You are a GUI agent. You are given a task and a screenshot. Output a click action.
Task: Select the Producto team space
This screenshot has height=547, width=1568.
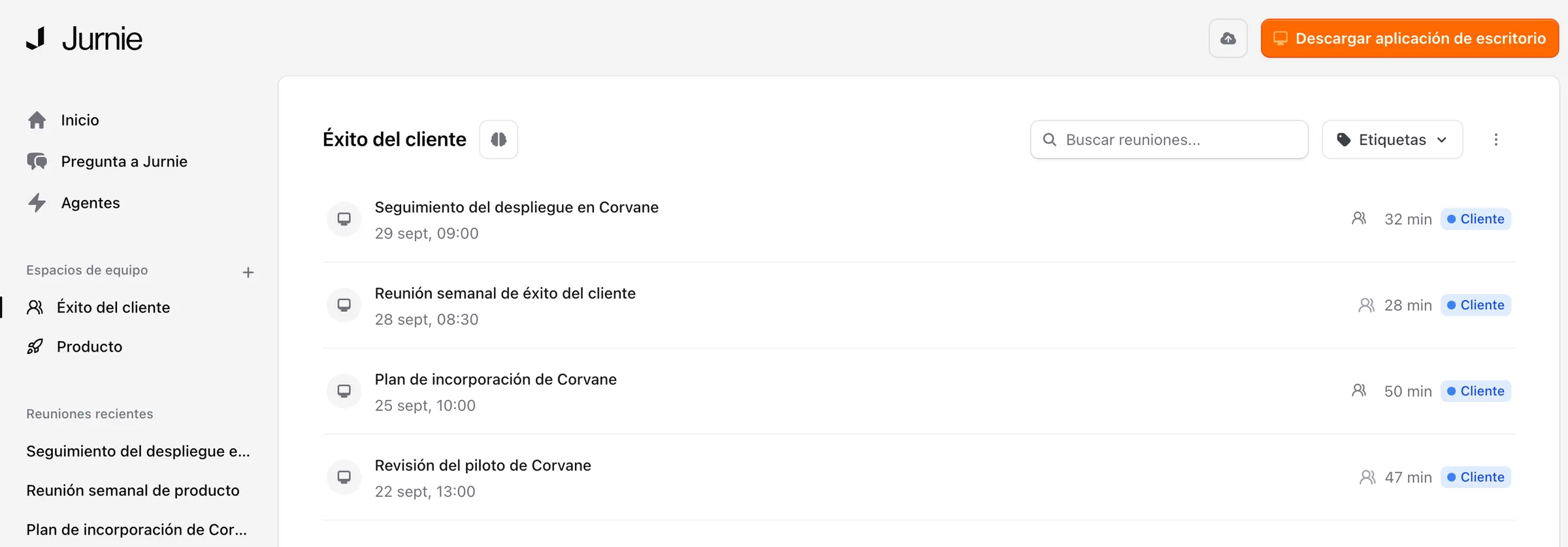(x=90, y=346)
